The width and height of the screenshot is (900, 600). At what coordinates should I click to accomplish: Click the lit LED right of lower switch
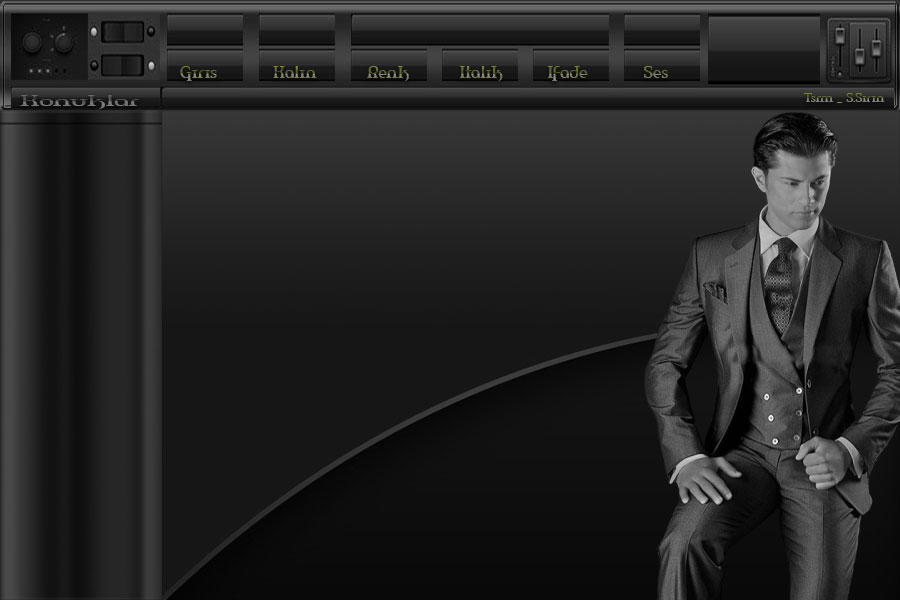(x=152, y=66)
